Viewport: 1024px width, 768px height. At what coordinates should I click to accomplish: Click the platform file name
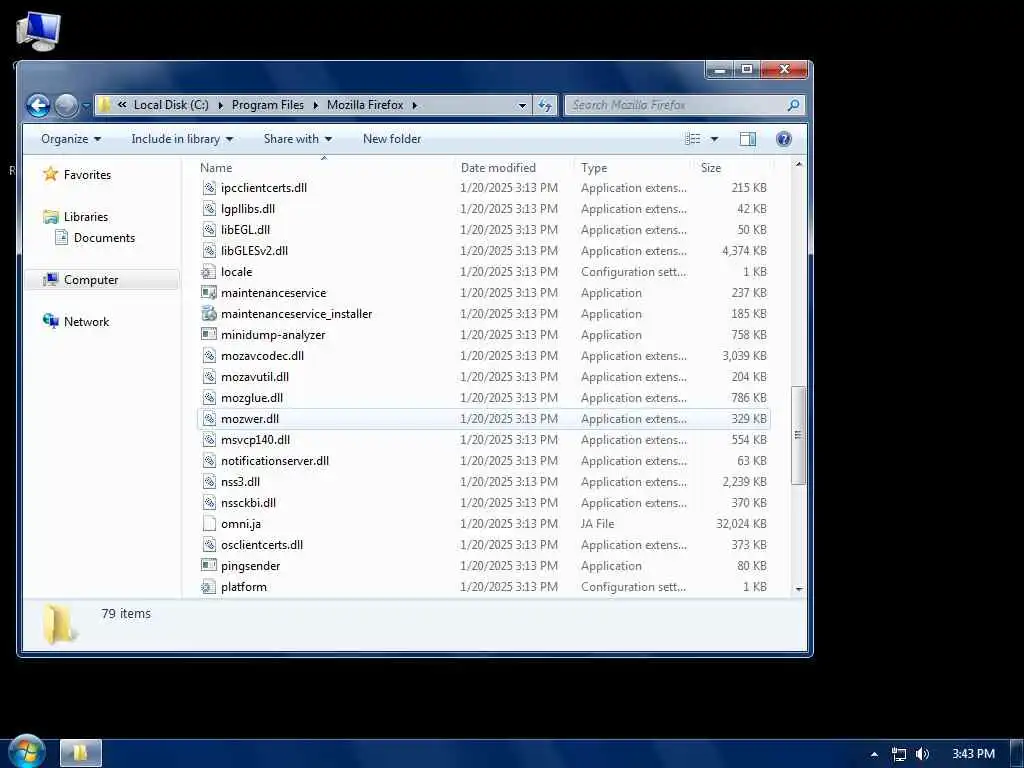point(244,586)
